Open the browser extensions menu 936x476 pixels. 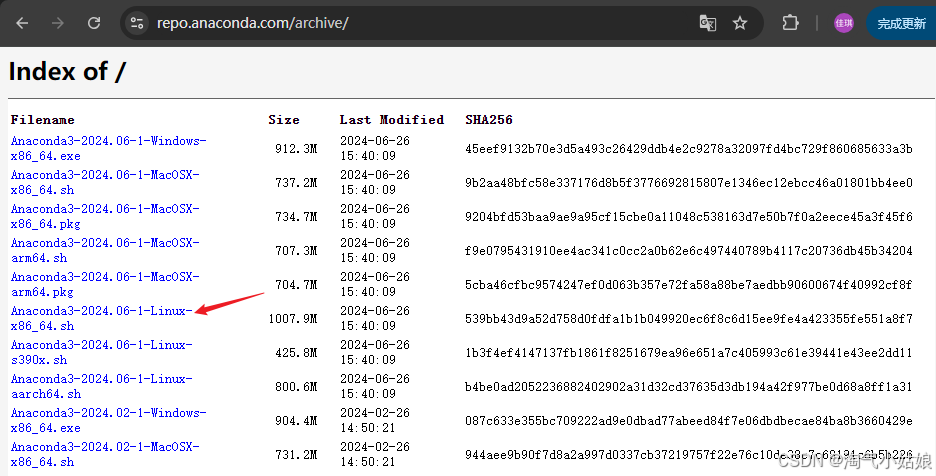790,23
